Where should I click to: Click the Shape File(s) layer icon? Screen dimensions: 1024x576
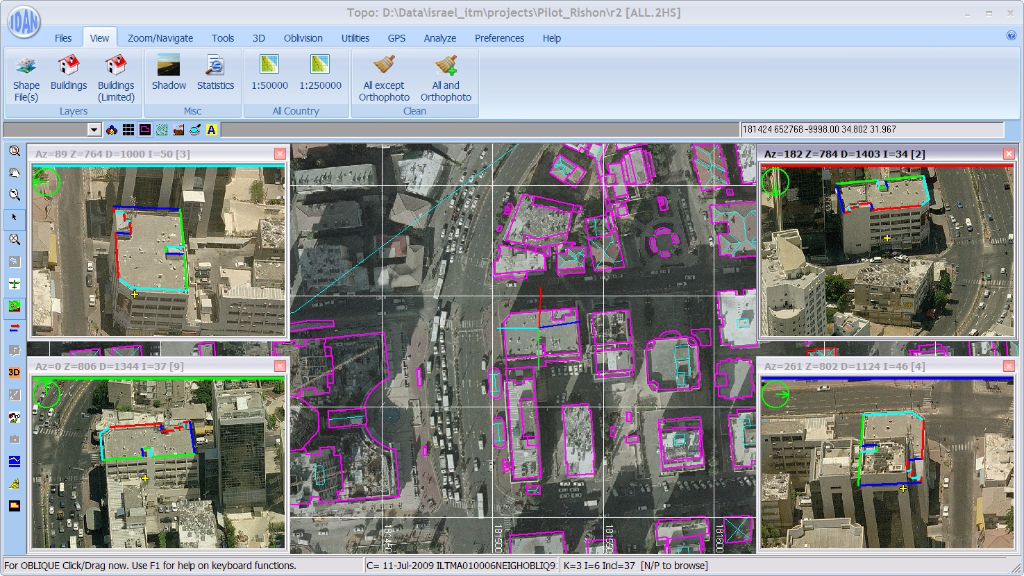[26, 66]
